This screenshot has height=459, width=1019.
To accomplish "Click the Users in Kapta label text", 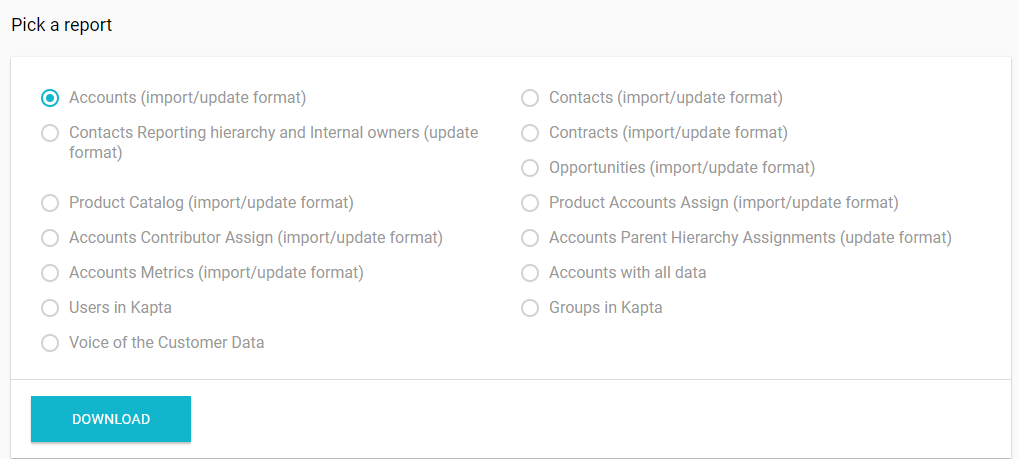I will coord(120,308).
